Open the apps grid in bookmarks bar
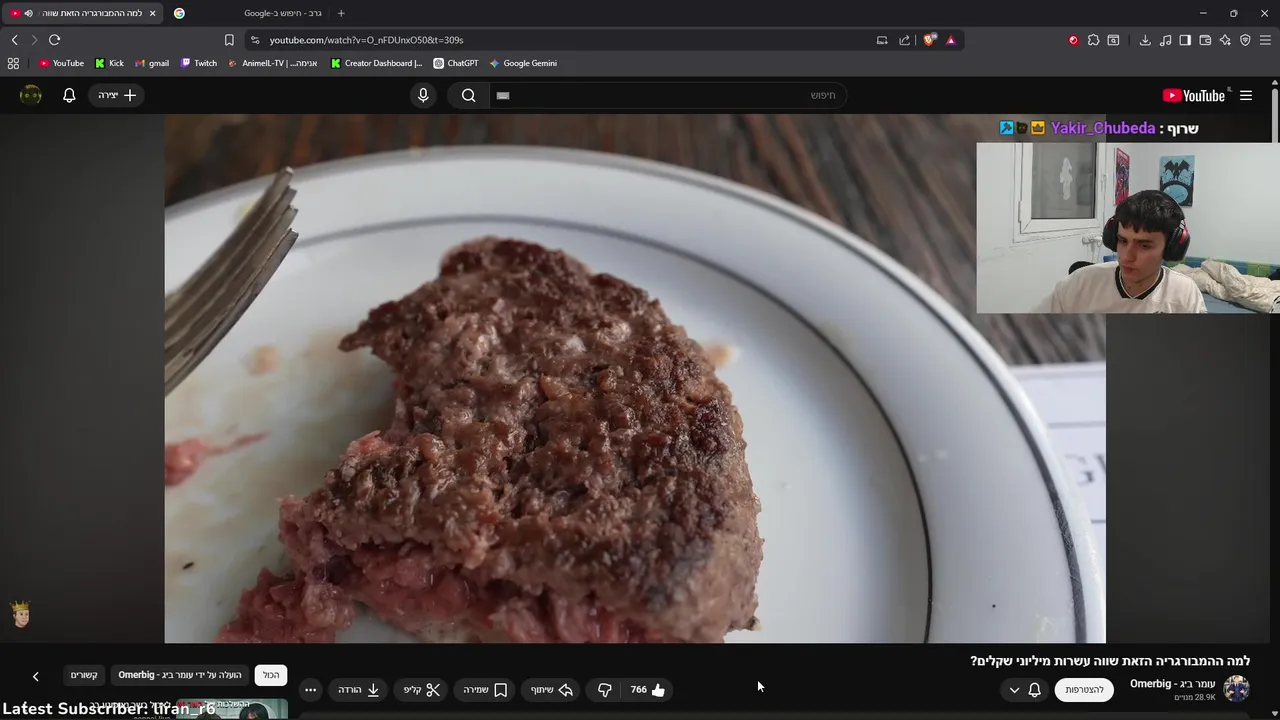 pyautogui.click(x=13, y=63)
